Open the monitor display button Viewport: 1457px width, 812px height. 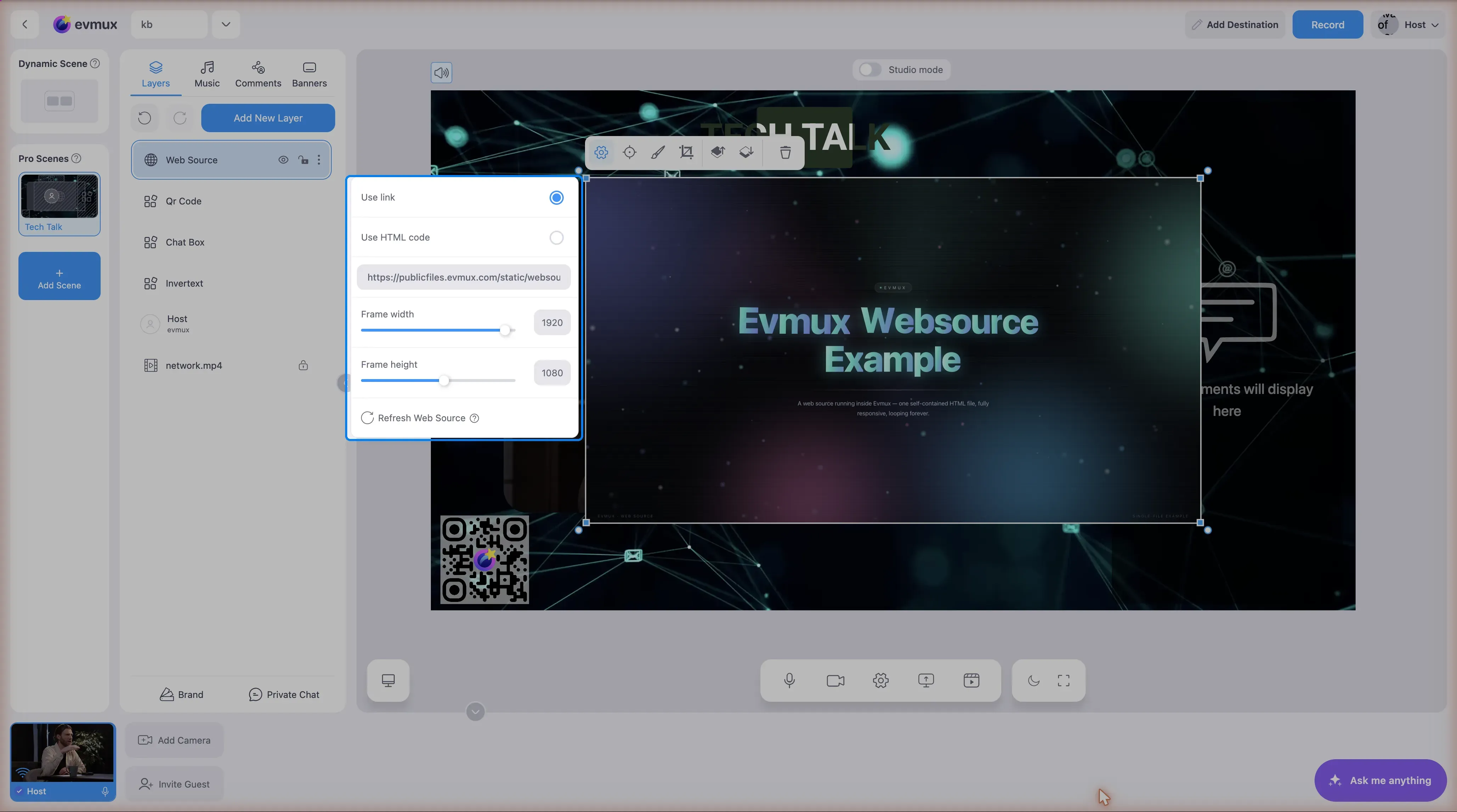pos(388,680)
